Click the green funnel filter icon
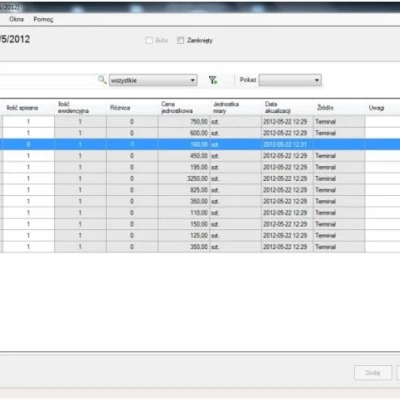This screenshot has height=400, width=400. (x=213, y=80)
